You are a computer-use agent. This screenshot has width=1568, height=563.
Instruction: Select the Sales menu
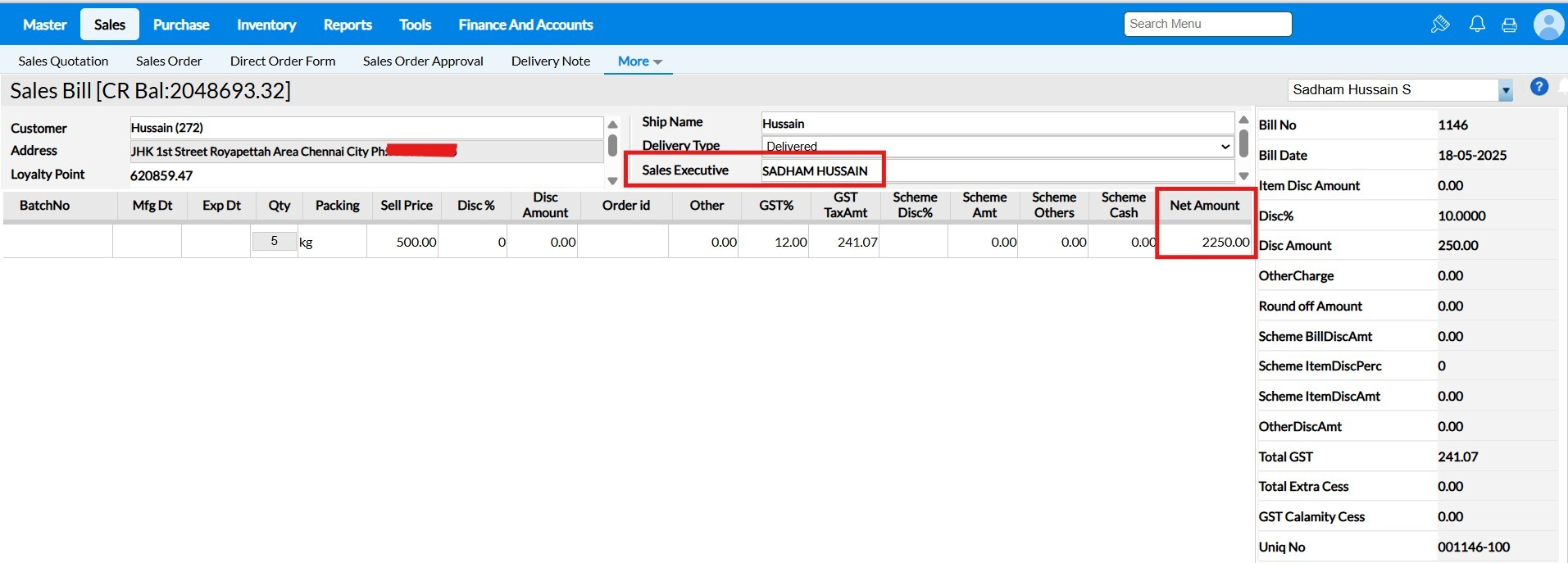tap(110, 25)
